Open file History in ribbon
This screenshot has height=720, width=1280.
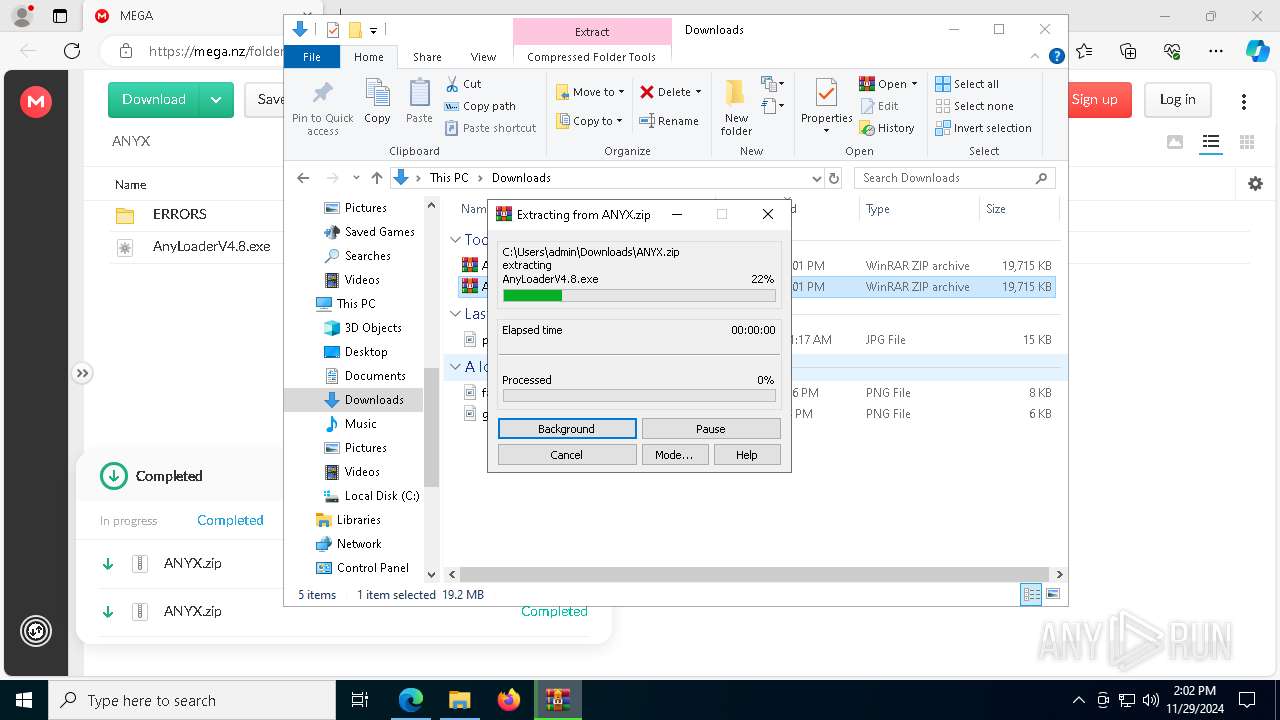click(887, 128)
